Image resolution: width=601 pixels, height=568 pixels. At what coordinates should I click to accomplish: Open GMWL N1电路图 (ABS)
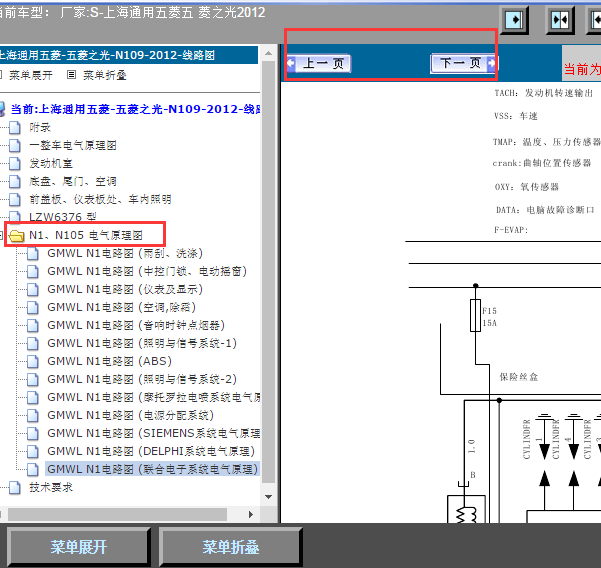pyautogui.click(x=109, y=361)
